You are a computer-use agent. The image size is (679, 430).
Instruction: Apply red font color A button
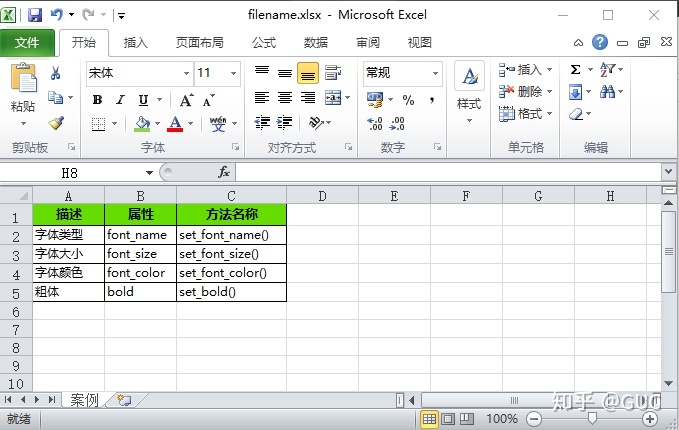point(175,124)
